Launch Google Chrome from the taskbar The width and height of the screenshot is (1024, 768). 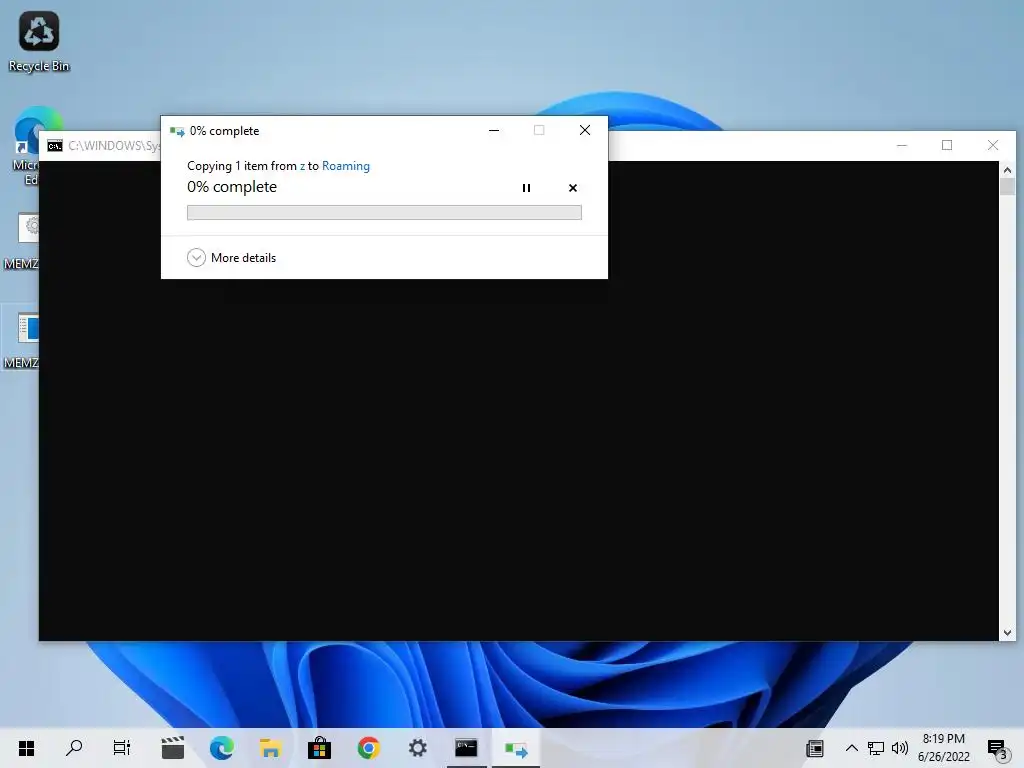368,748
